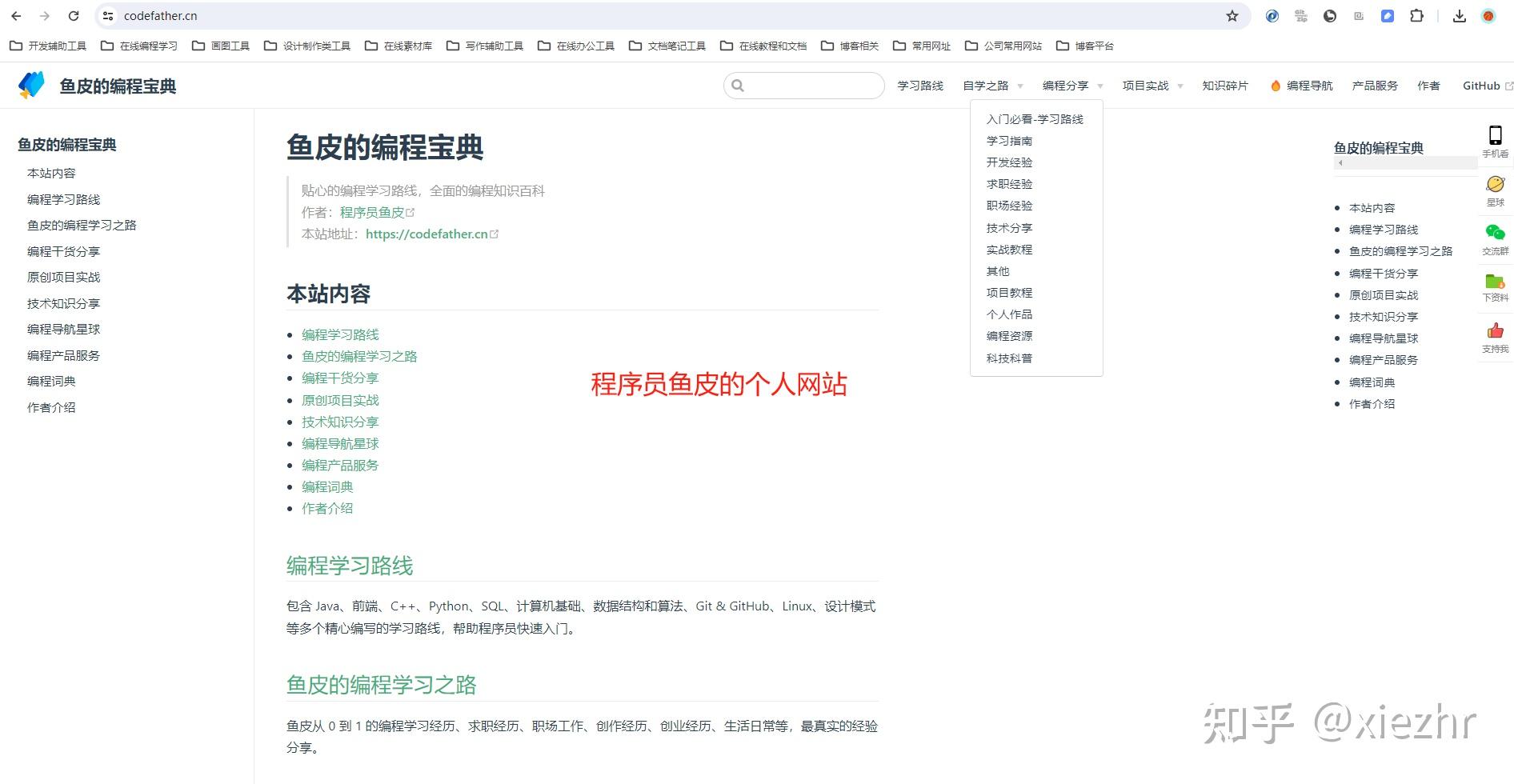Click 原创项目实战 in the content list
1514x784 pixels.
click(x=340, y=400)
